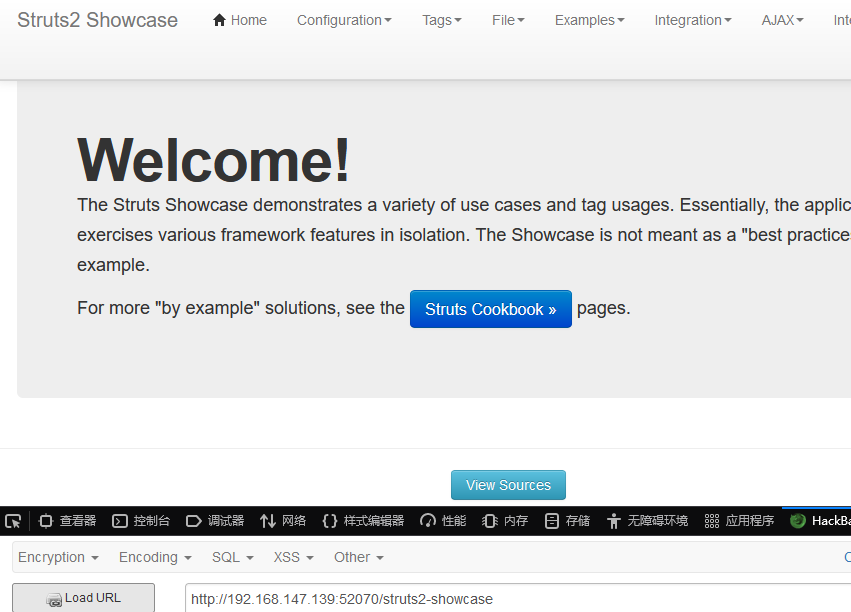Open the Application (应用程序) devtools tab
The height and width of the screenshot is (612, 851).
point(739,521)
